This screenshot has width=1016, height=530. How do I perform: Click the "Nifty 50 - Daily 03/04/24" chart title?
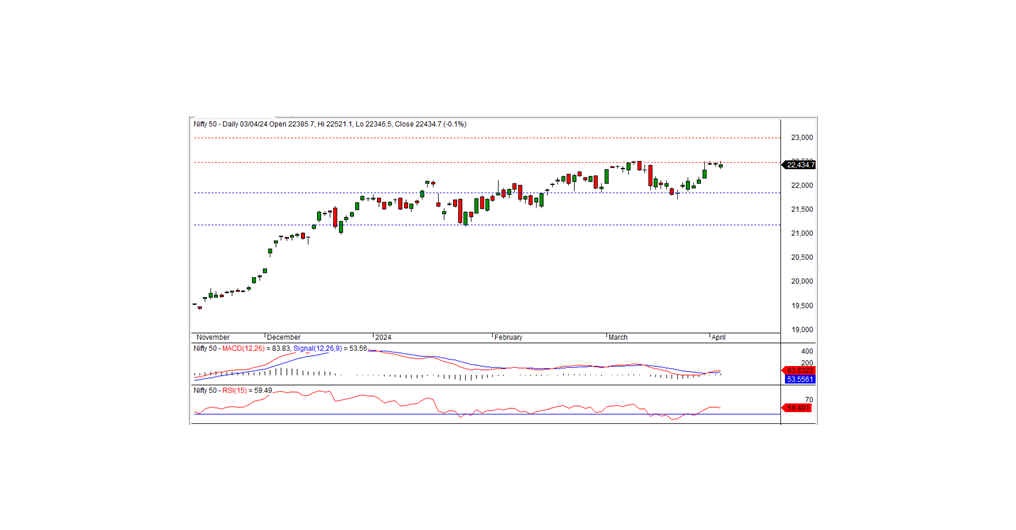(x=230, y=124)
